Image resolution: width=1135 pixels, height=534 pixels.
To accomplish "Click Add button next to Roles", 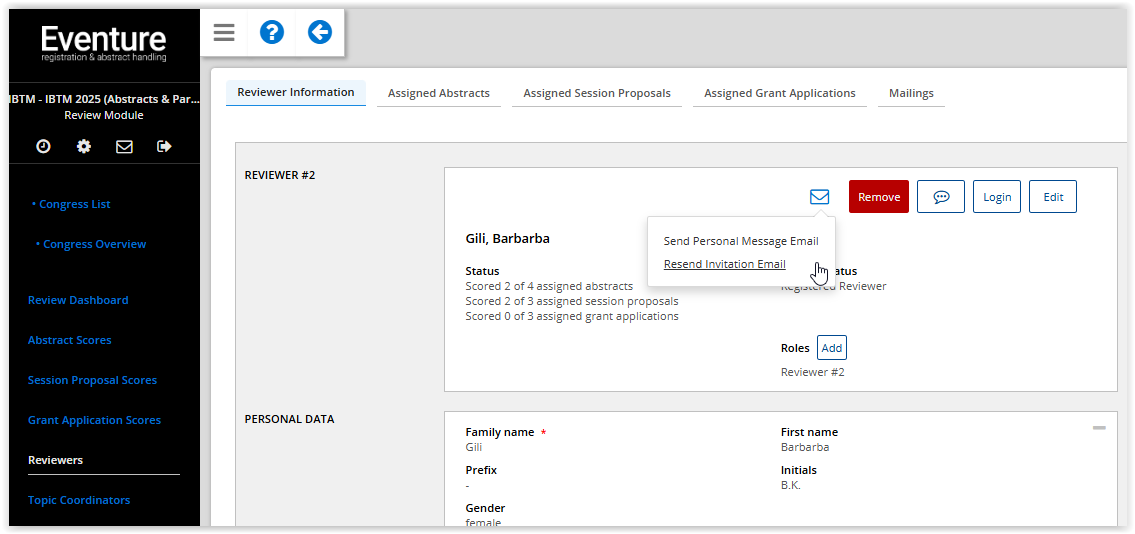I will click(831, 348).
